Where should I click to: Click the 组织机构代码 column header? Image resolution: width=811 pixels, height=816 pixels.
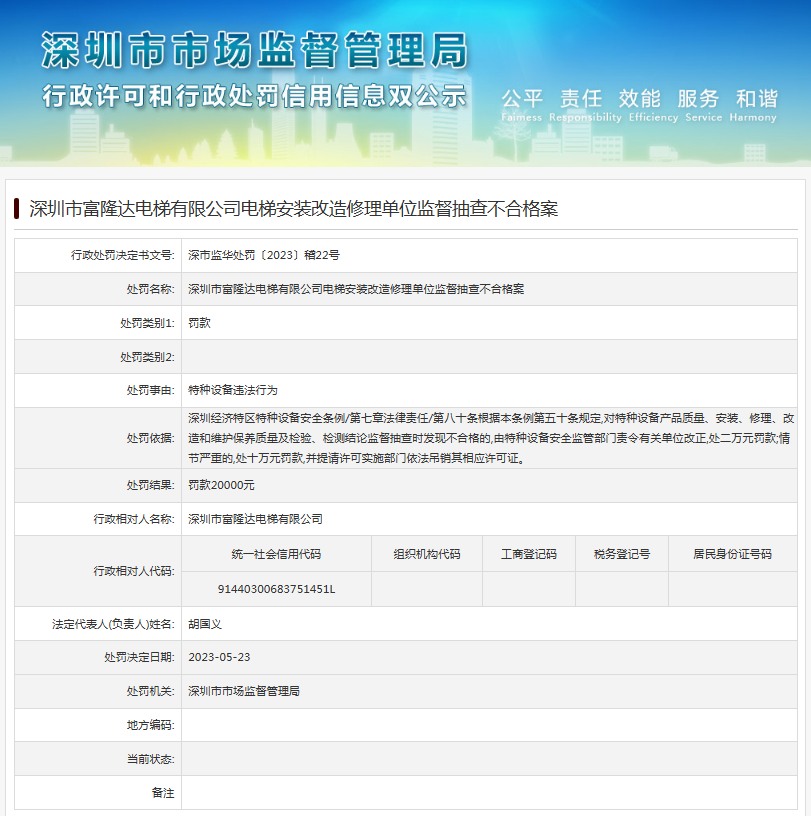pos(427,554)
